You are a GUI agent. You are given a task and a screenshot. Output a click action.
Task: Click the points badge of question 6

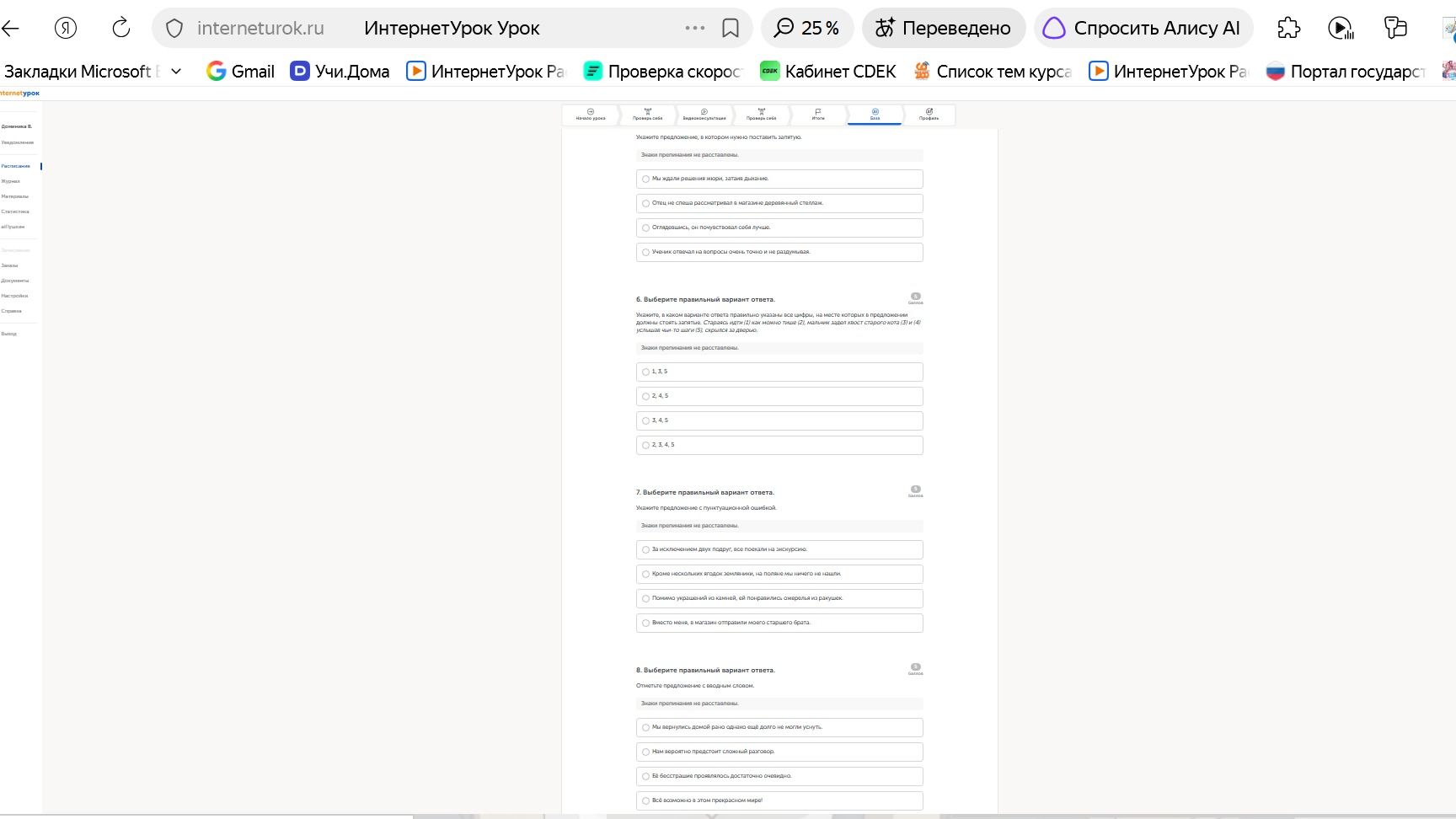tap(916, 298)
